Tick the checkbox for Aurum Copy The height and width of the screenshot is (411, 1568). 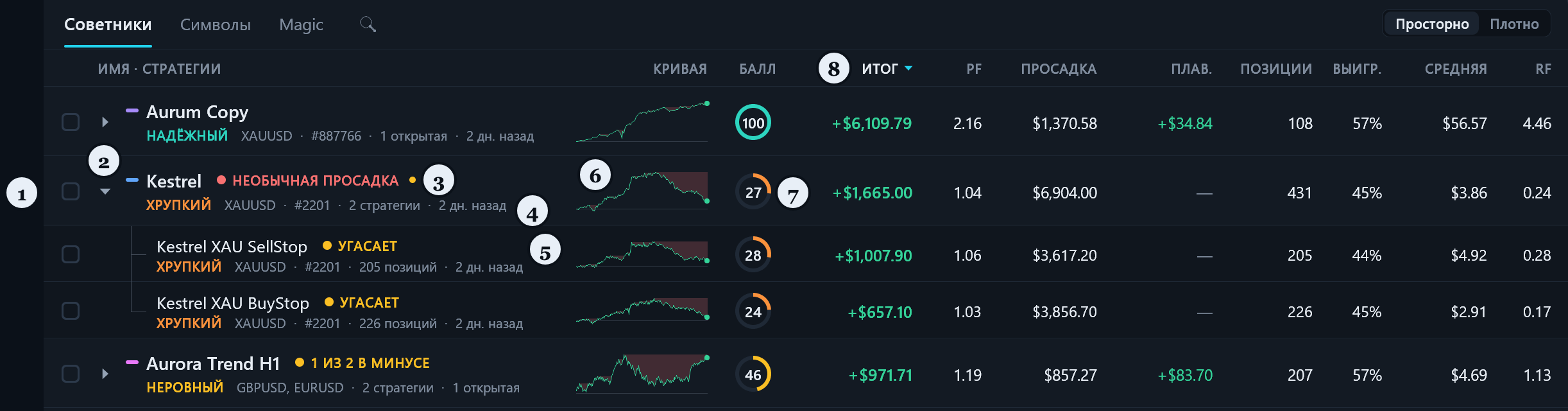click(71, 122)
